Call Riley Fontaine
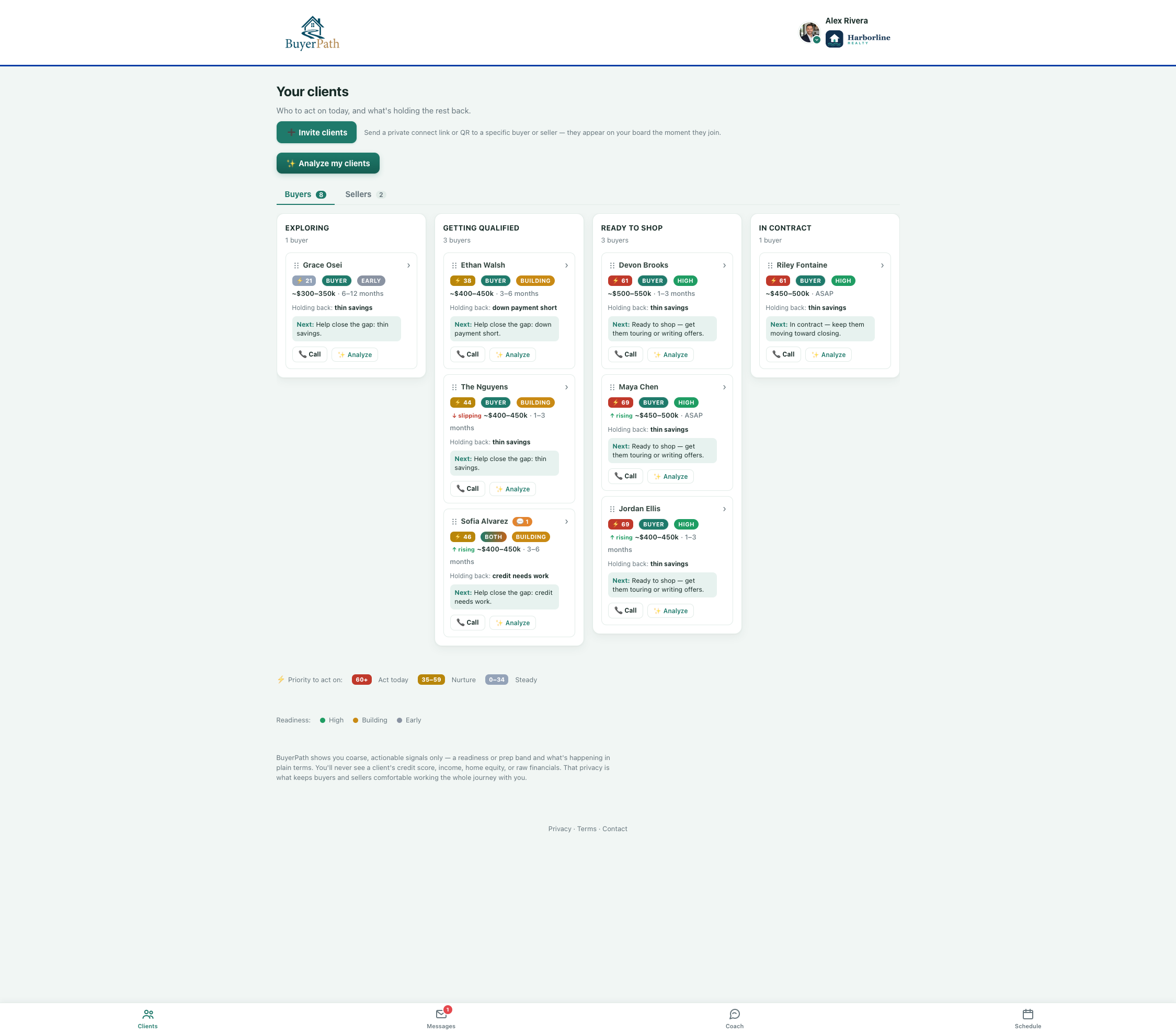The width and height of the screenshot is (1176, 1035). point(783,355)
